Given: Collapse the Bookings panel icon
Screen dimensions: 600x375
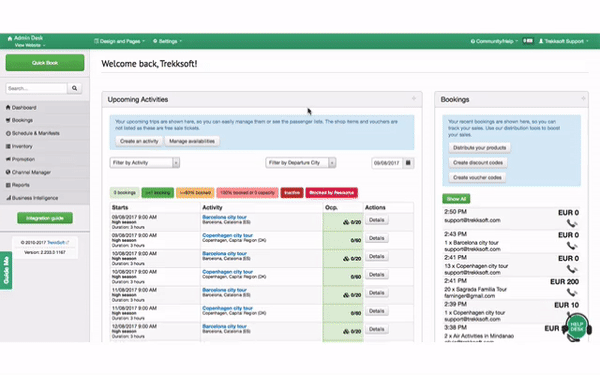Looking at the screenshot, I should click(x=583, y=99).
